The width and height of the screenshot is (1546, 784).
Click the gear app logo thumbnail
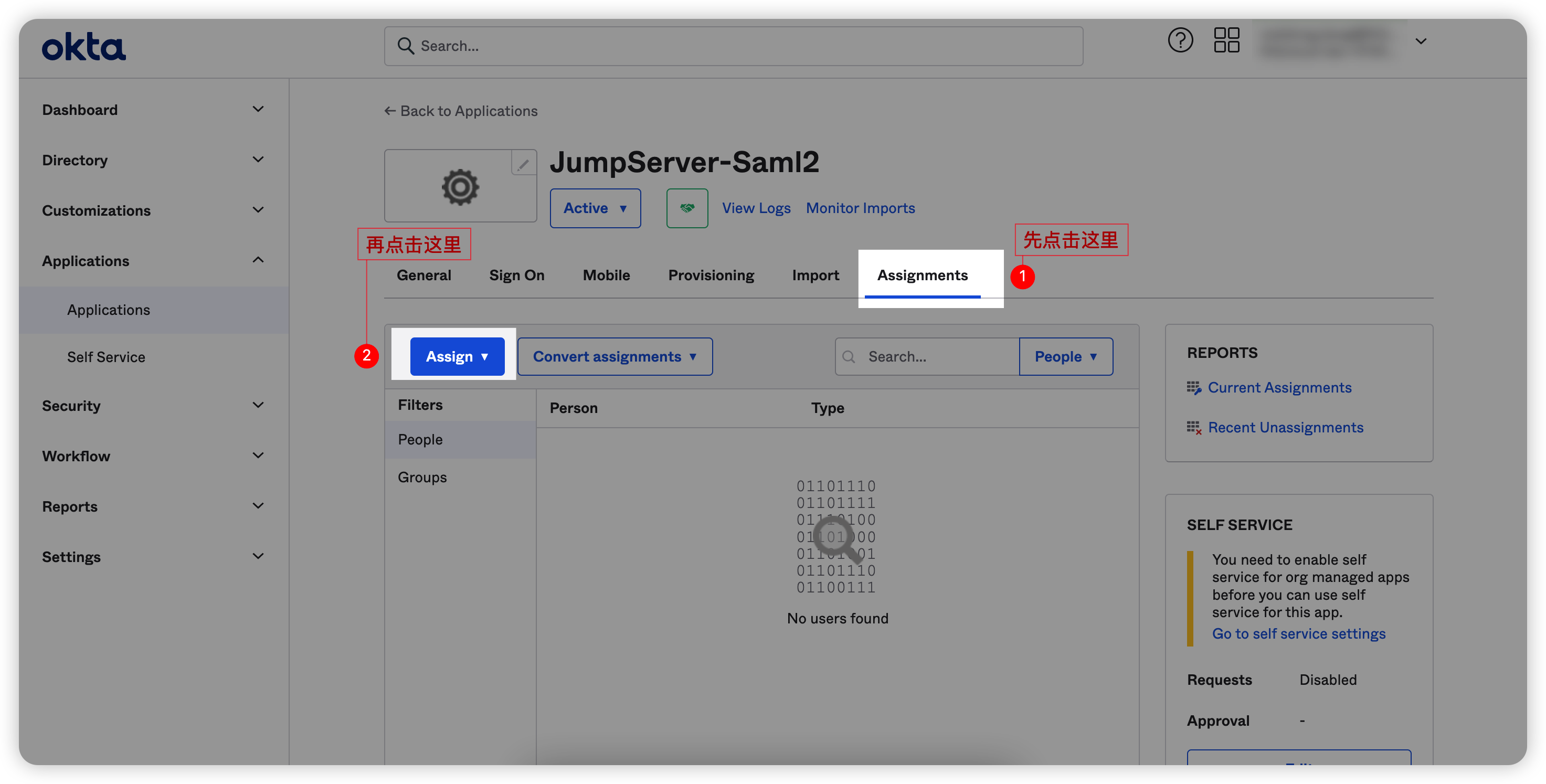point(460,187)
